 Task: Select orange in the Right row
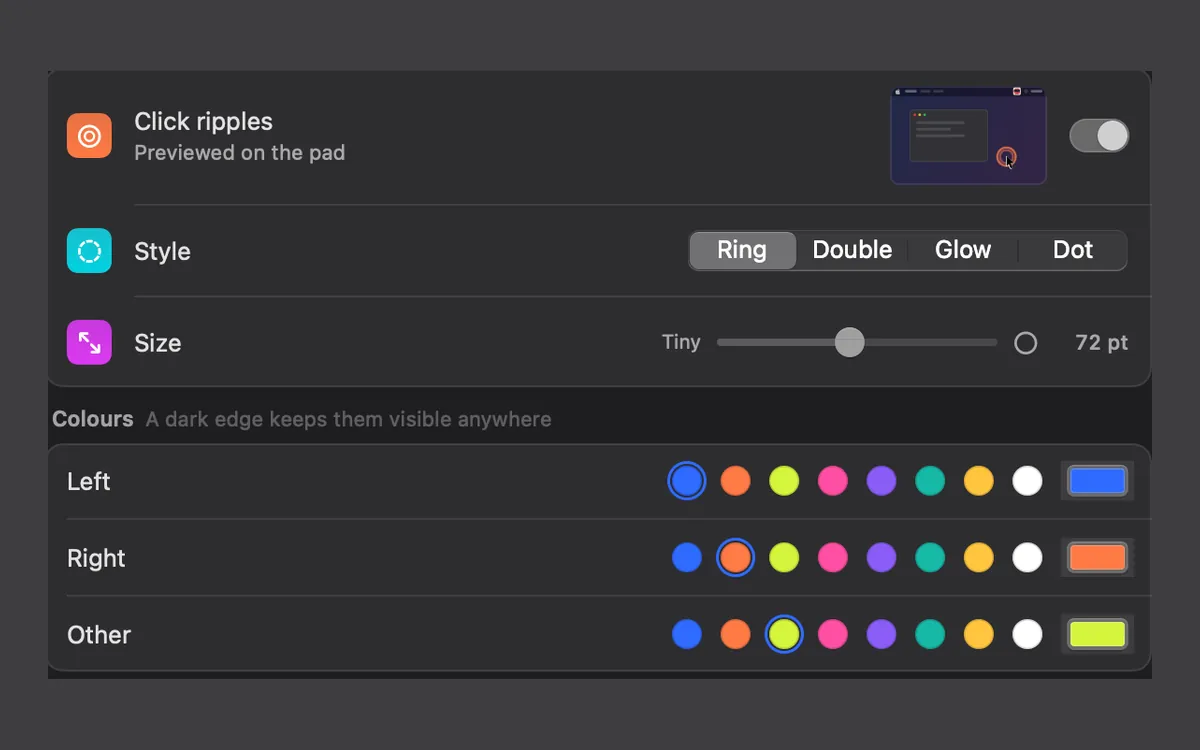click(x=735, y=557)
